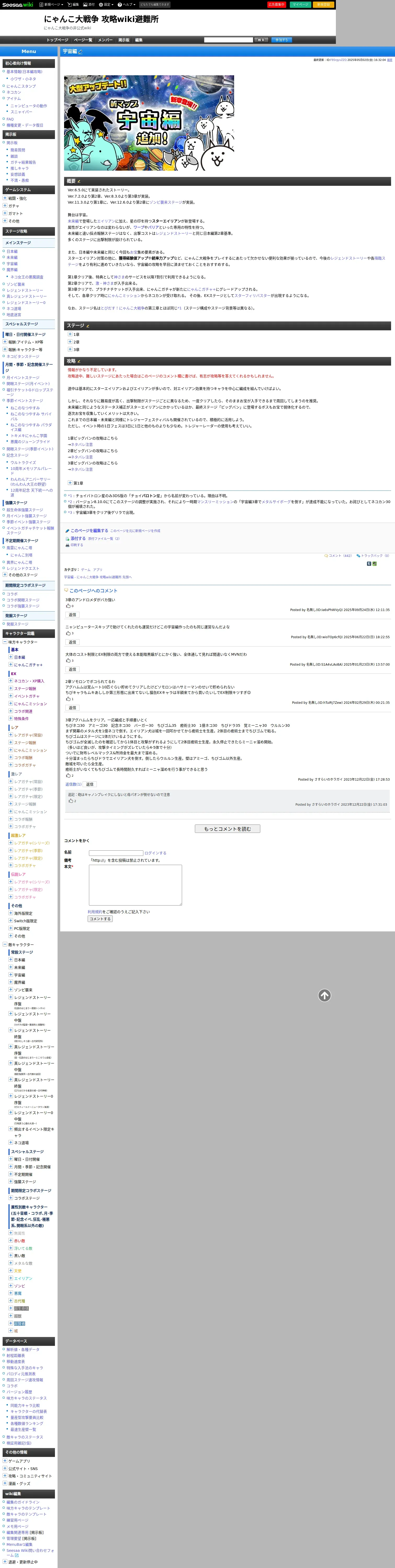This screenshot has width=395, height=1568.
Task: Click the このページへのコメント heading icon
Action: [x=66, y=590]
